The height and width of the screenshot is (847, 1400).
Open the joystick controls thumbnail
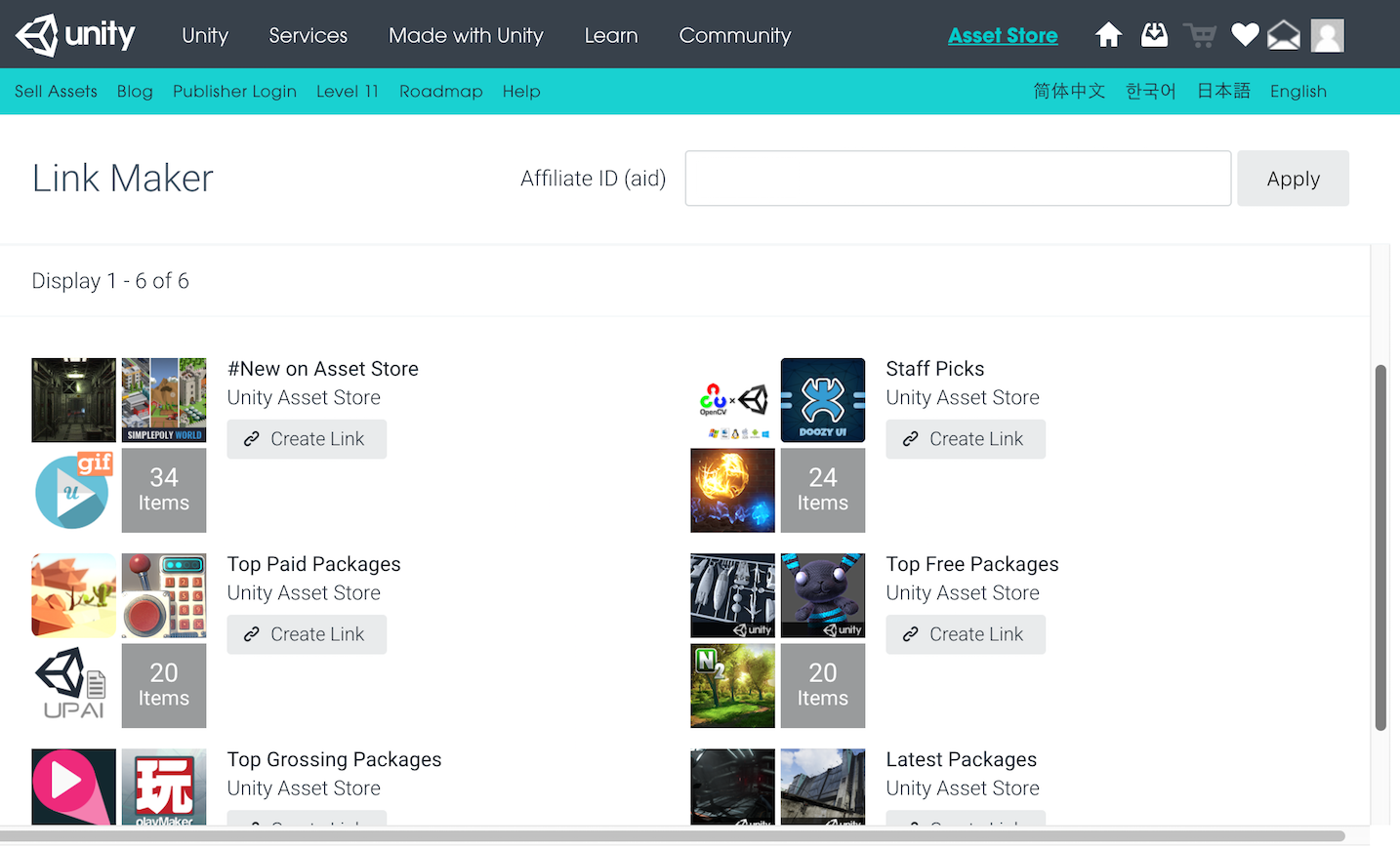[x=164, y=595]
